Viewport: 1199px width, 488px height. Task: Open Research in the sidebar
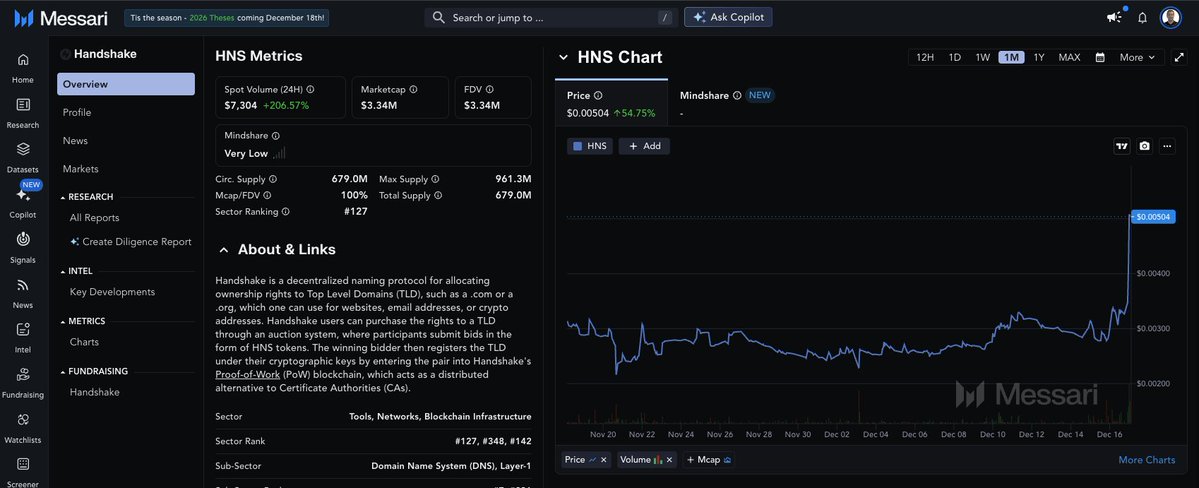23,112
